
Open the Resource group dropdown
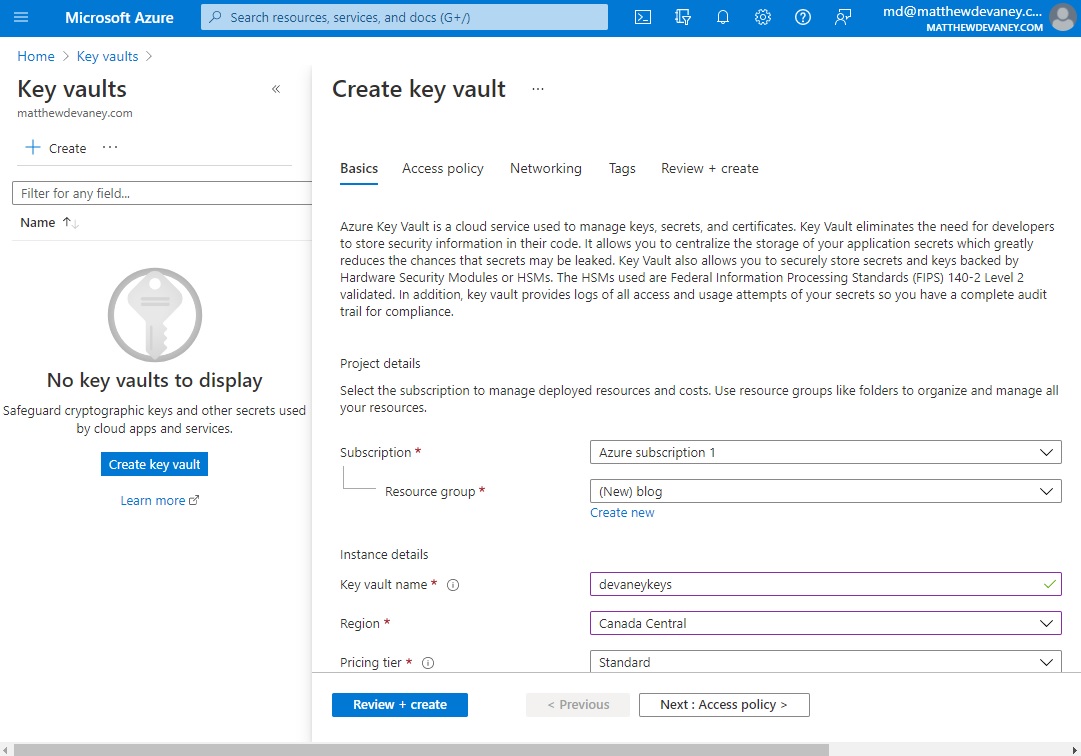pos(825,492)
